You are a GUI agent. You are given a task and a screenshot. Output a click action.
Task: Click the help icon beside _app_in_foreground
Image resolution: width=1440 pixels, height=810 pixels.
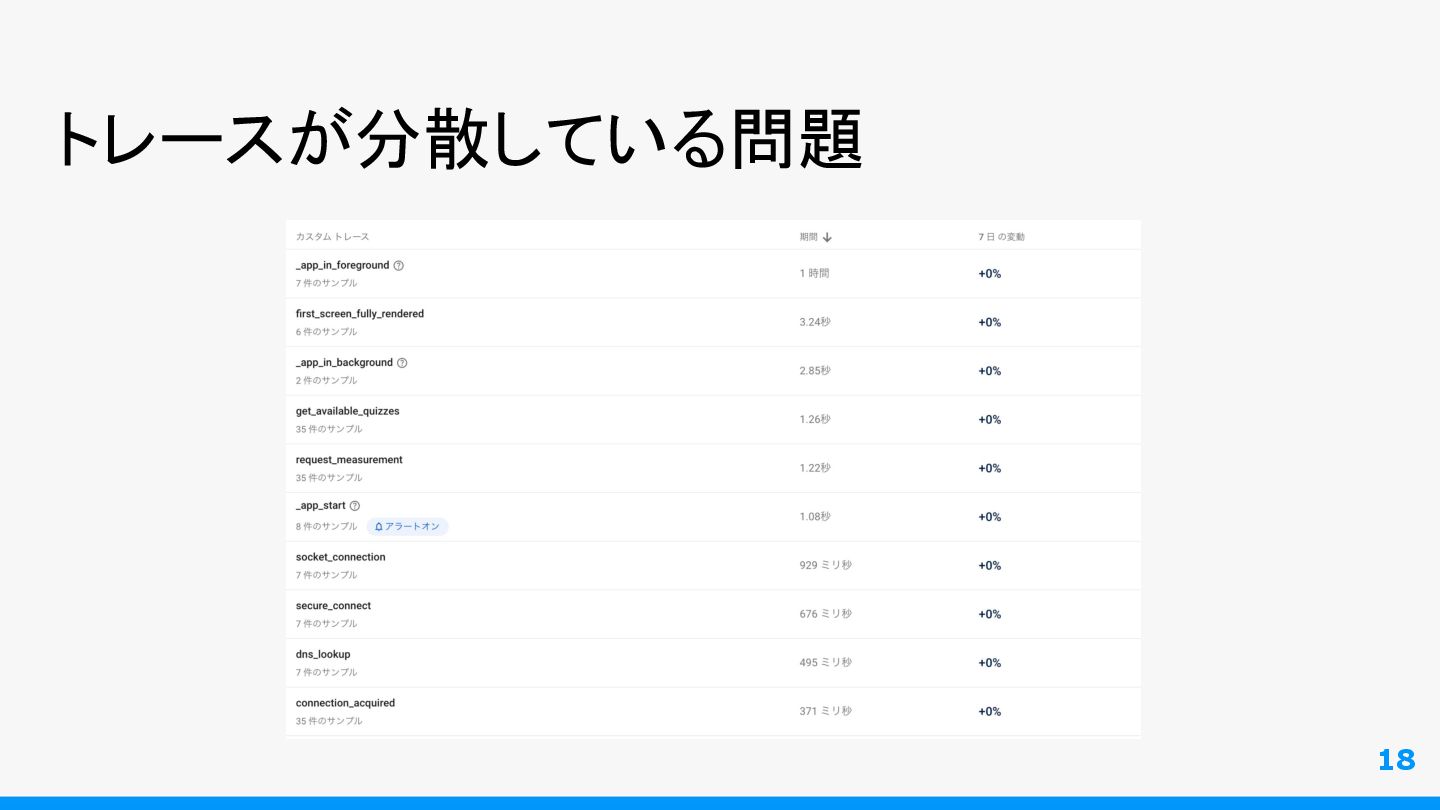pyautogui.click(x=399, y=266)
